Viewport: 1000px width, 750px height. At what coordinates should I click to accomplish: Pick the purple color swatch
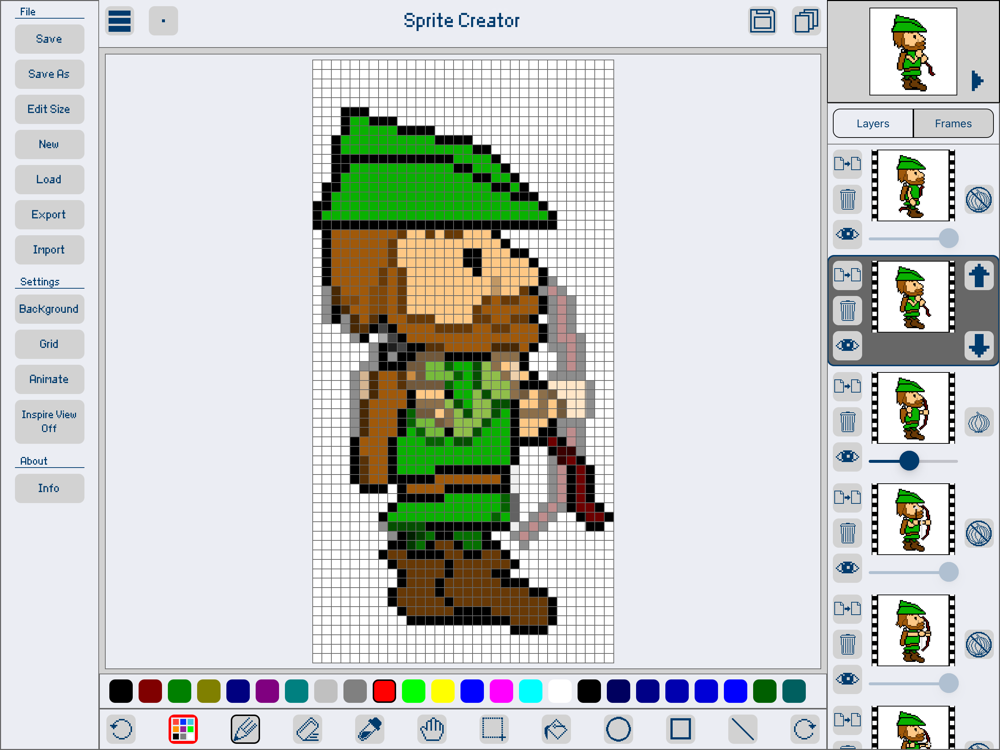coord(267,691)
